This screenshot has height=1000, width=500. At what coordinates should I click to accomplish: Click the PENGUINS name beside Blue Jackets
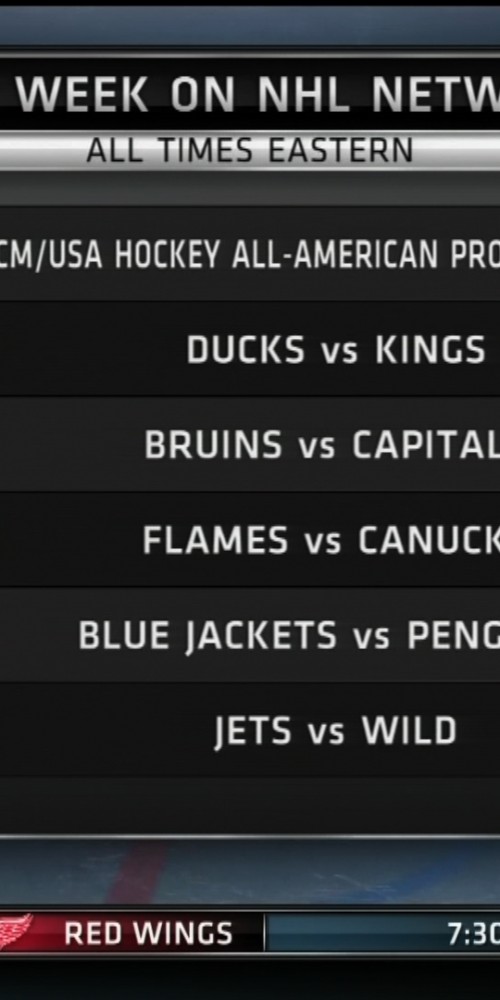pos(453,636)
